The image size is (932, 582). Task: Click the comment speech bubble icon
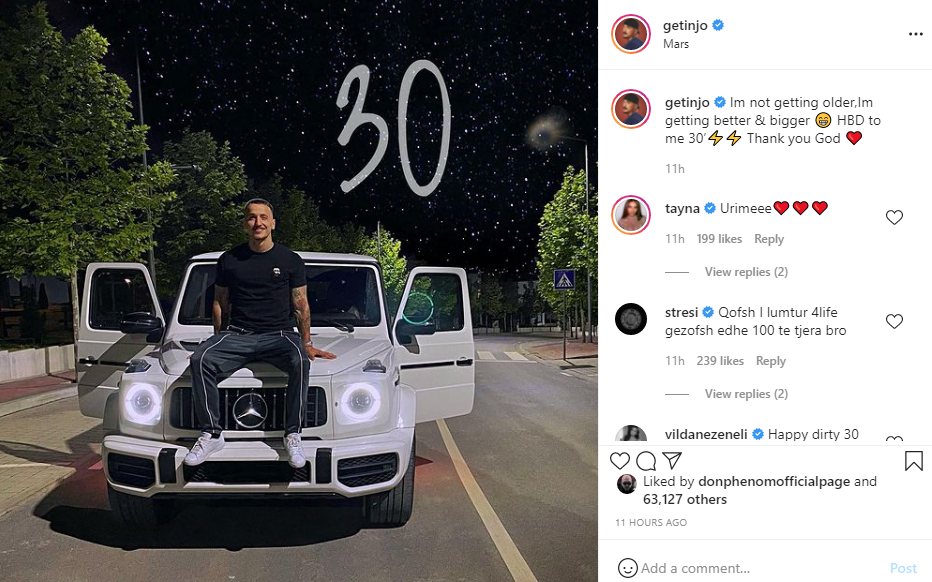coord(646,461)
